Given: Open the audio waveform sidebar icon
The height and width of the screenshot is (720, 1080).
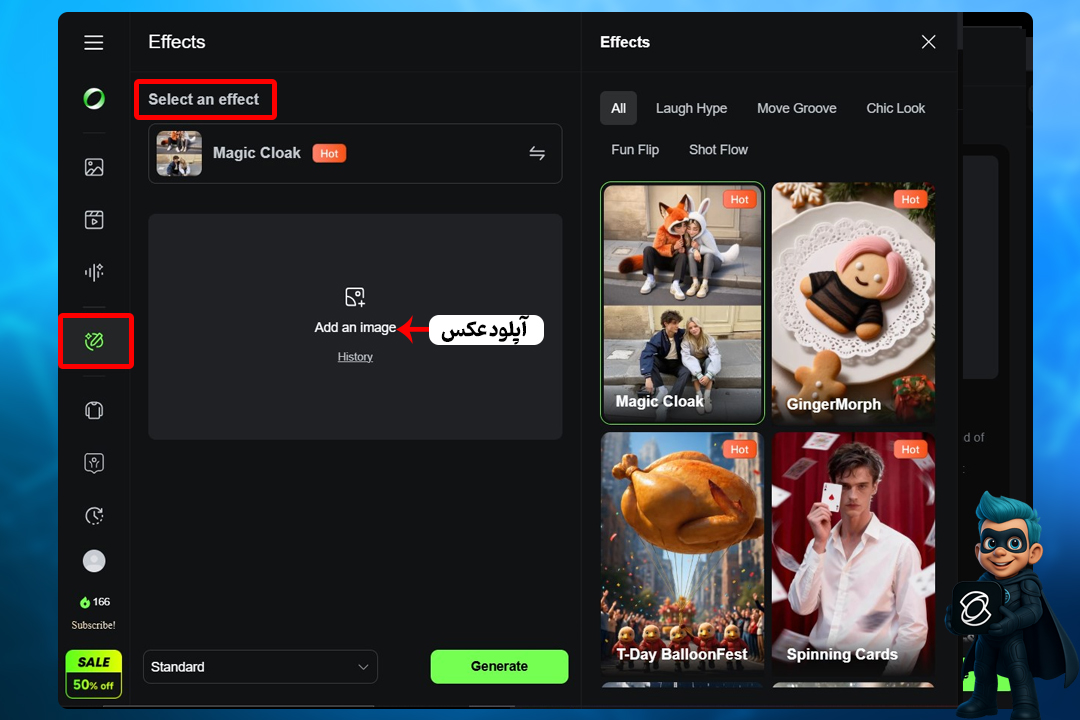Looking at the screenshot, I should click(94, 272).
